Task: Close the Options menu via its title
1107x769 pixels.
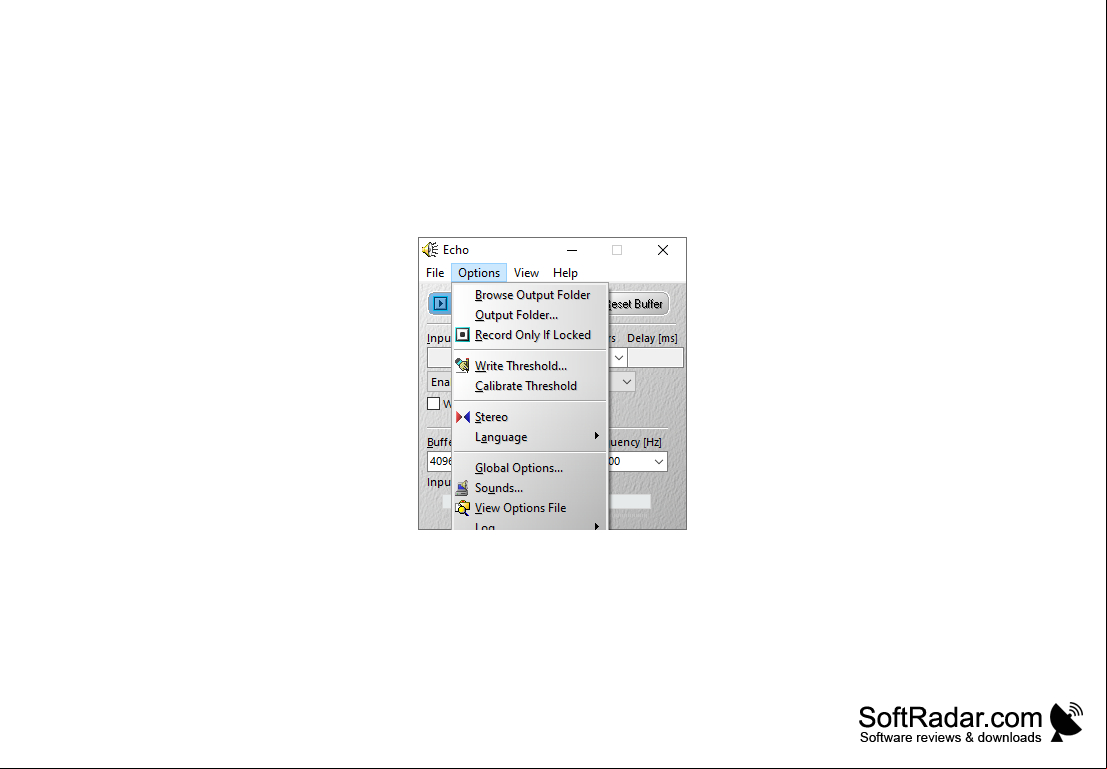Action: coord(479,273)
